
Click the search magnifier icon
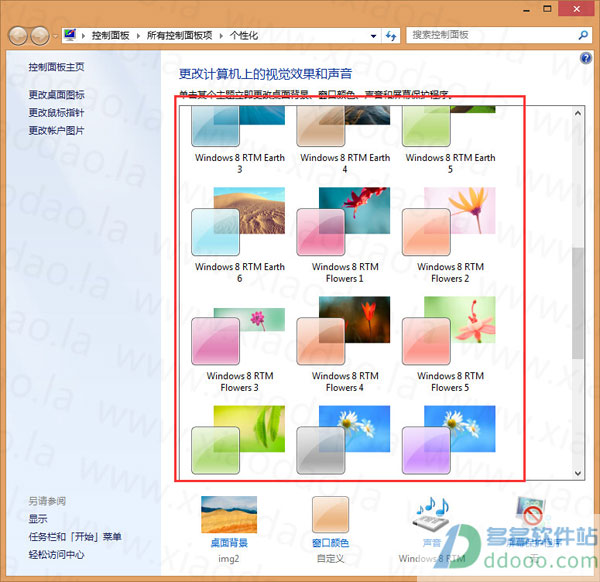(583, 35)
